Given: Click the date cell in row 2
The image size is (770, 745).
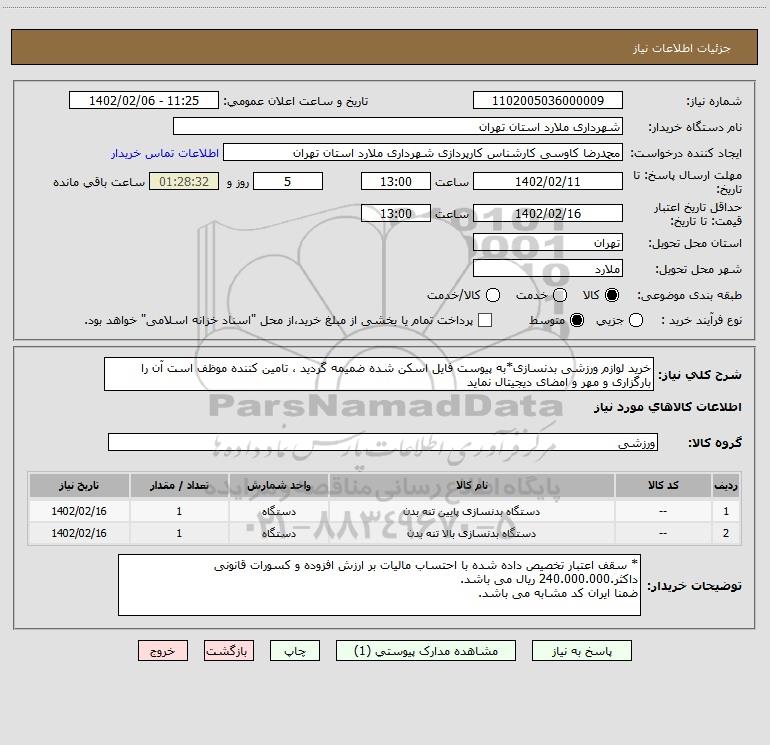Looking at the screenshot, I should [79, 533].
